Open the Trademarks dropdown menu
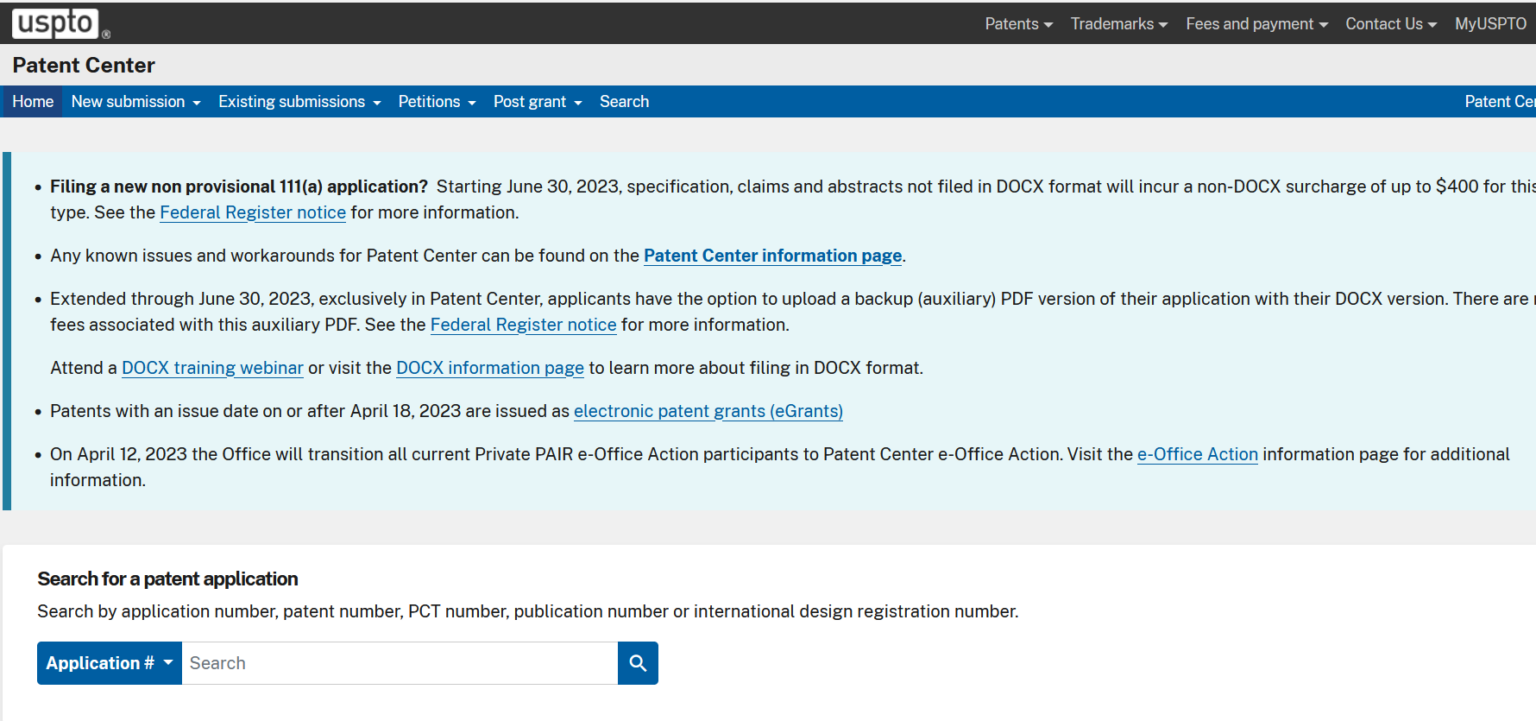This screenshot has height=721, width=1536. (x=1117, y=23)
